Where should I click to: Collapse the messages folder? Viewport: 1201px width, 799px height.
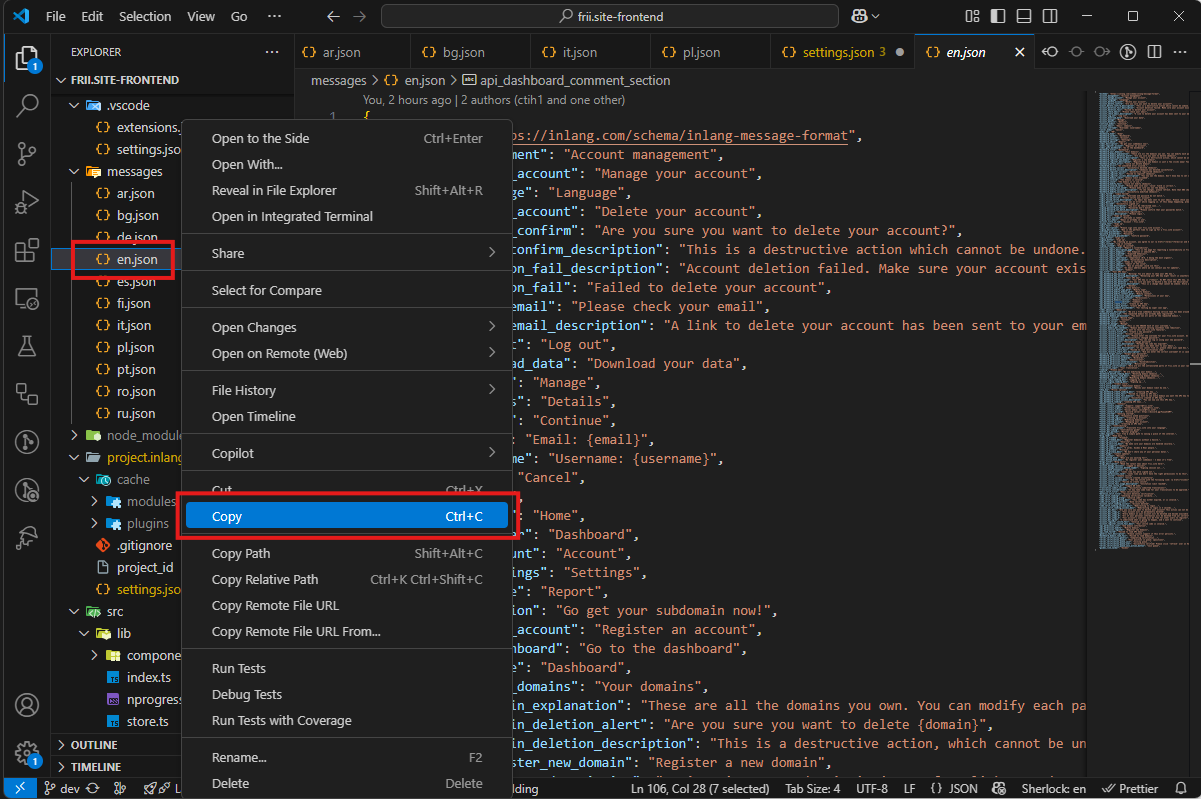pyautogui.click(x=135, y=171)
